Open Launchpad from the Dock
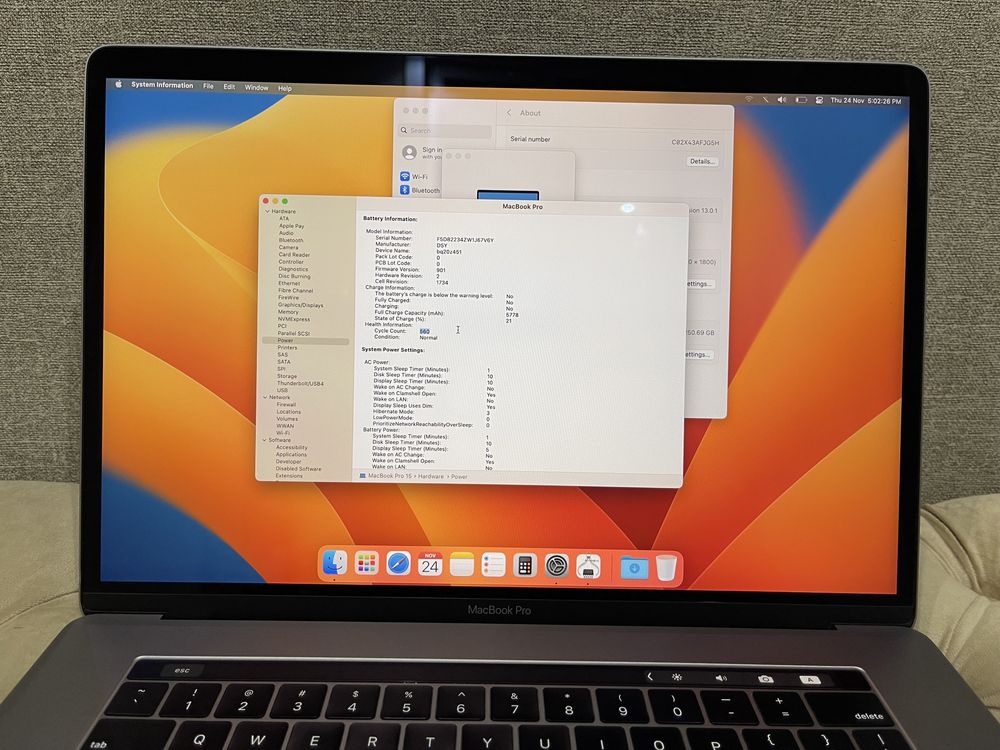The image size is (1000, 750). coord(366,563)
